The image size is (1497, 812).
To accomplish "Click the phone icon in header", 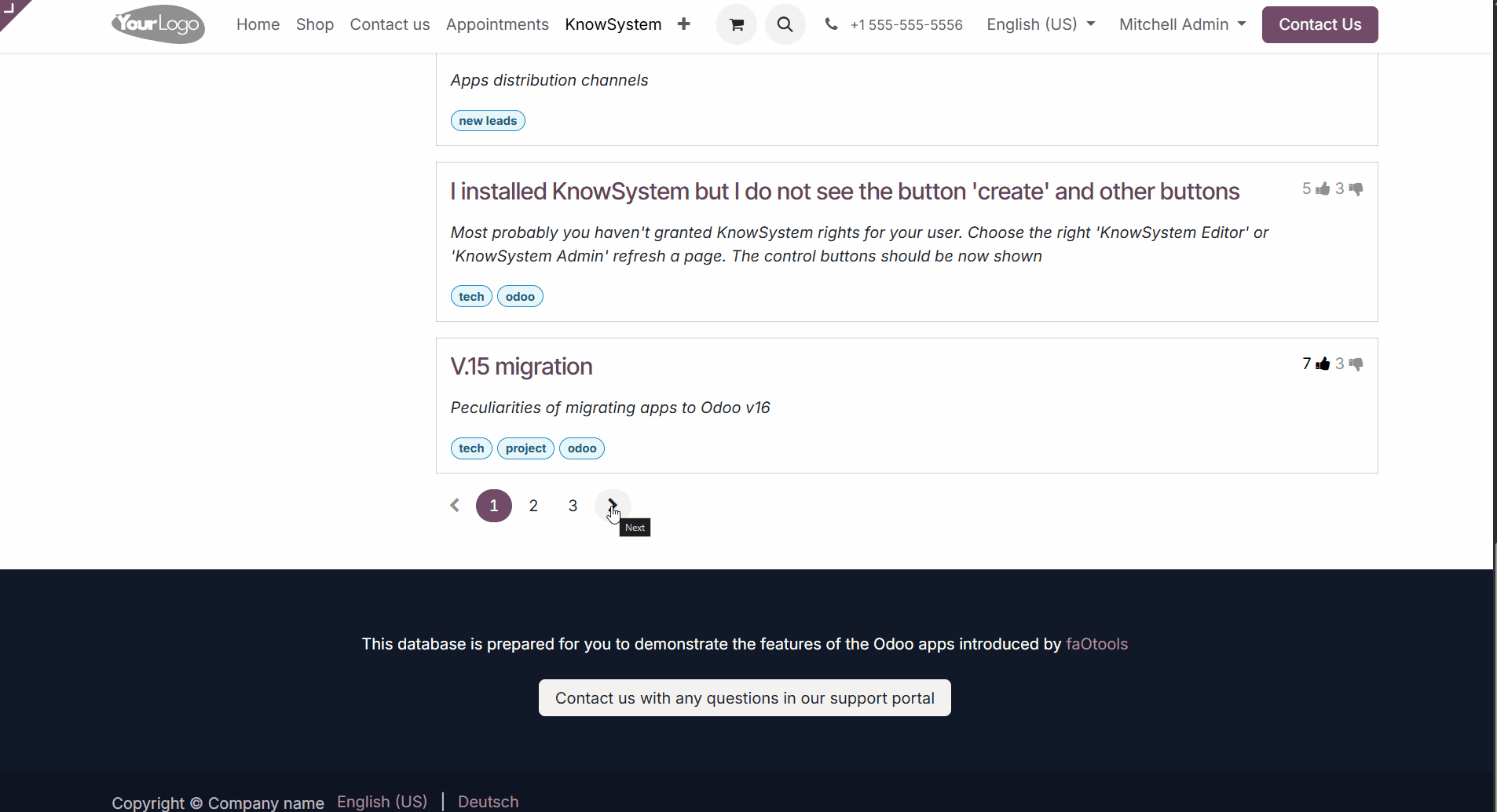I will (831, 24).
